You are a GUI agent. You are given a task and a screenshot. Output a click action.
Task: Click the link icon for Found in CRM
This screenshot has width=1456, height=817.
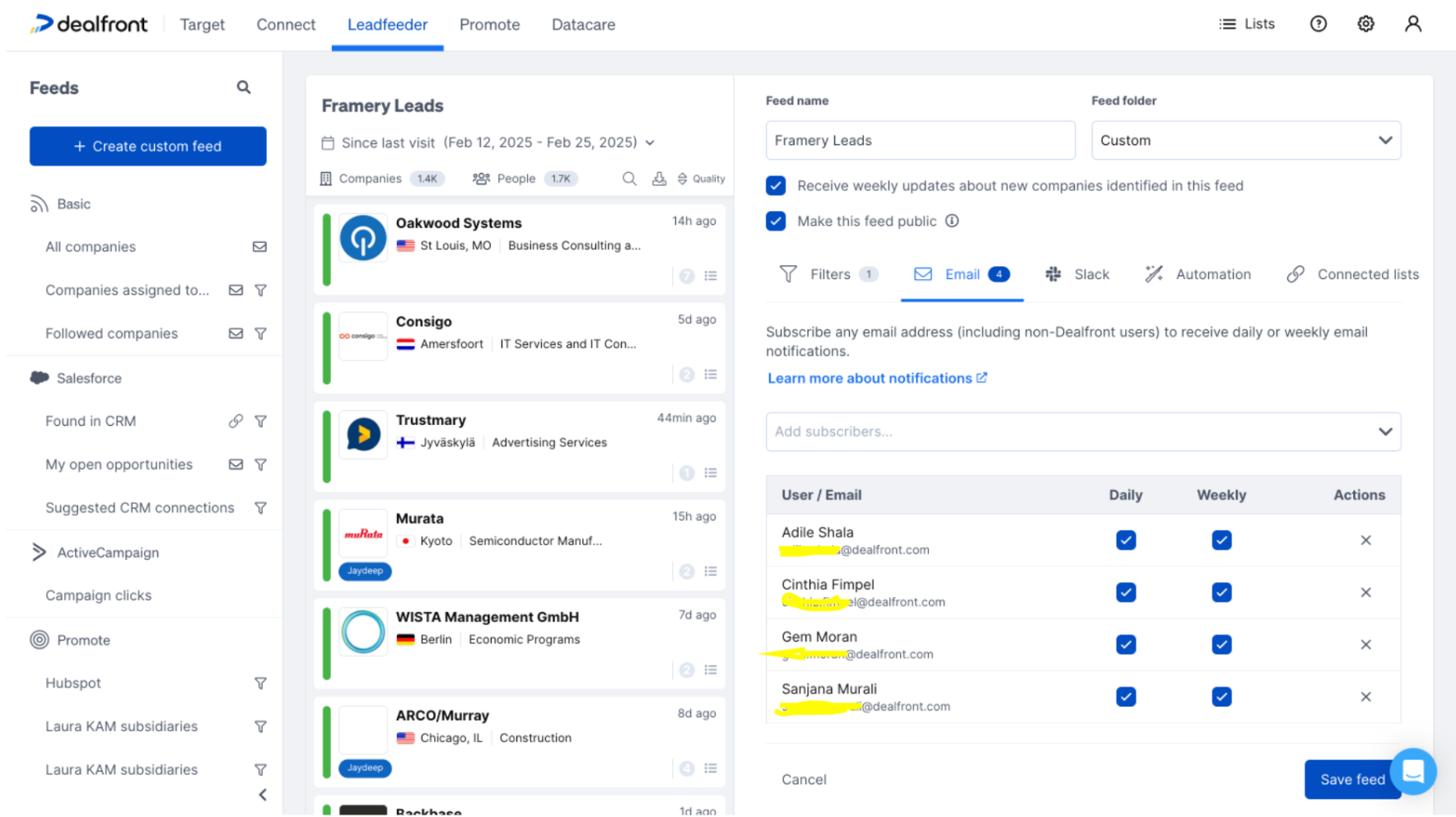(236, 422)
